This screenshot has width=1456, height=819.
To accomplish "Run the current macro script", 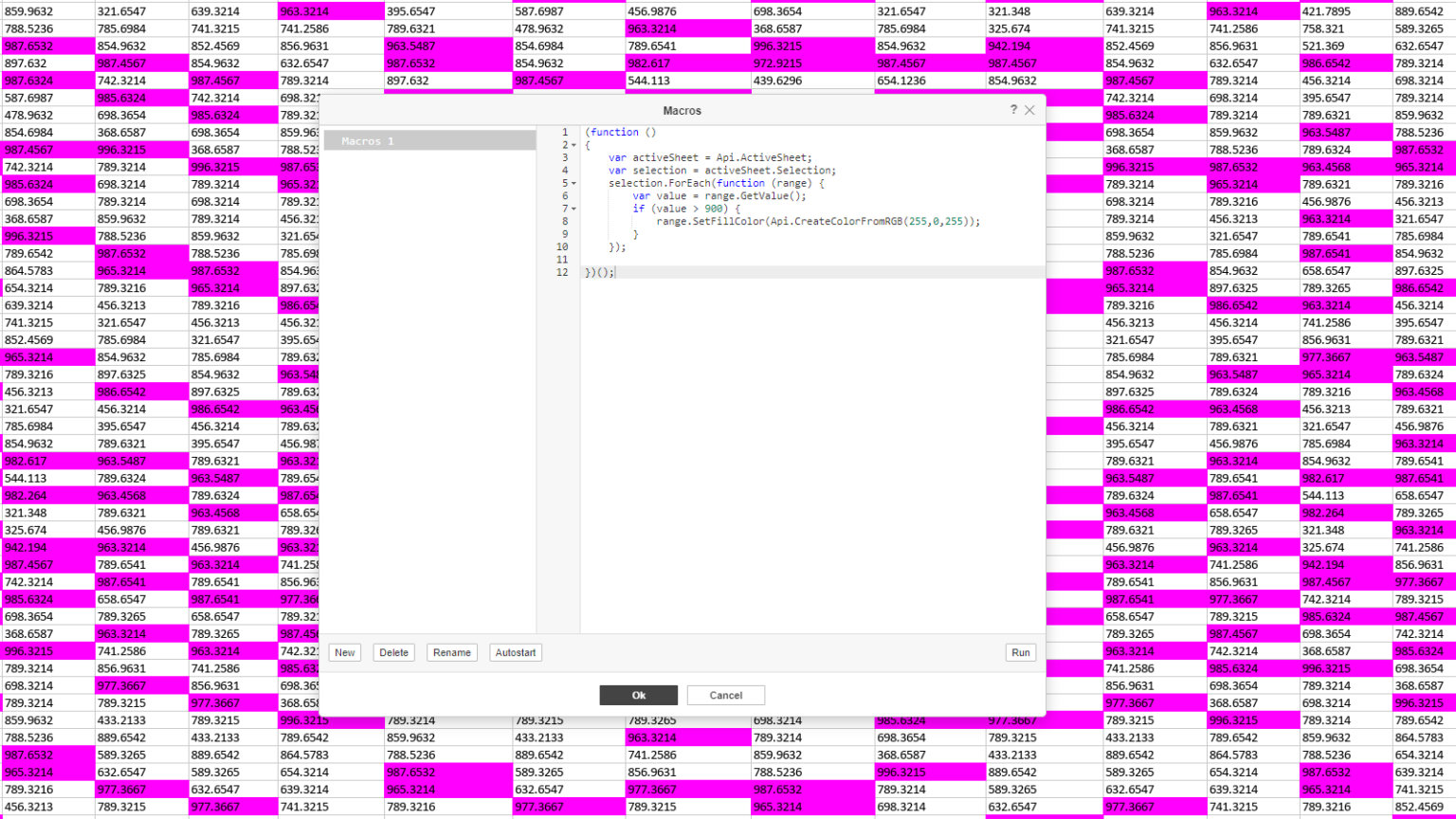I will [x=1021, y=652].
